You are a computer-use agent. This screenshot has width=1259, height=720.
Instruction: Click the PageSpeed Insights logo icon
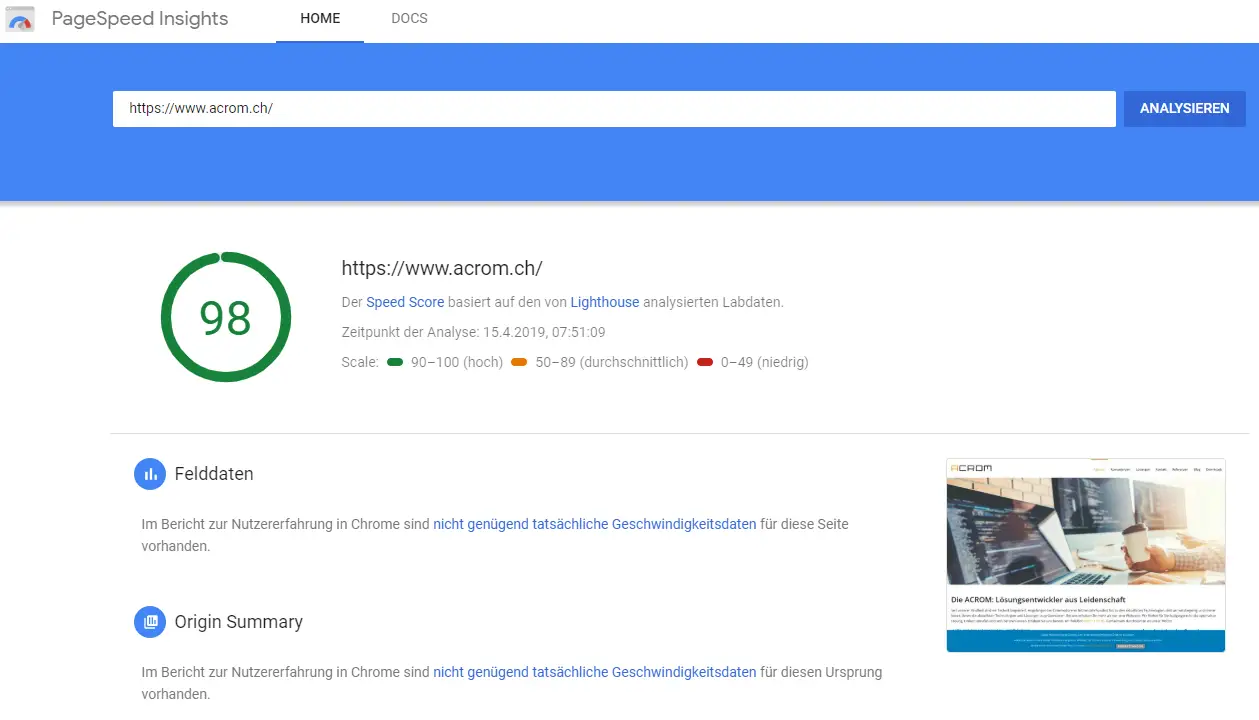tap(20, 19)
